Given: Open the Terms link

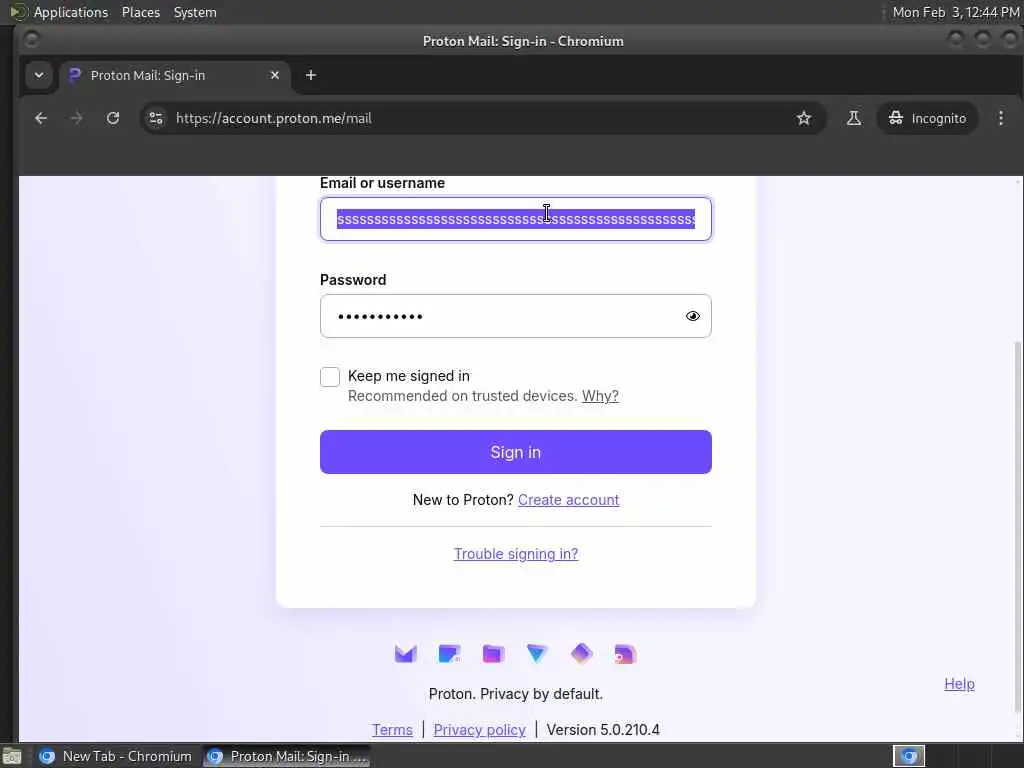Looking at the screenshot, I should pyautogui.click(x=392, y=729).
